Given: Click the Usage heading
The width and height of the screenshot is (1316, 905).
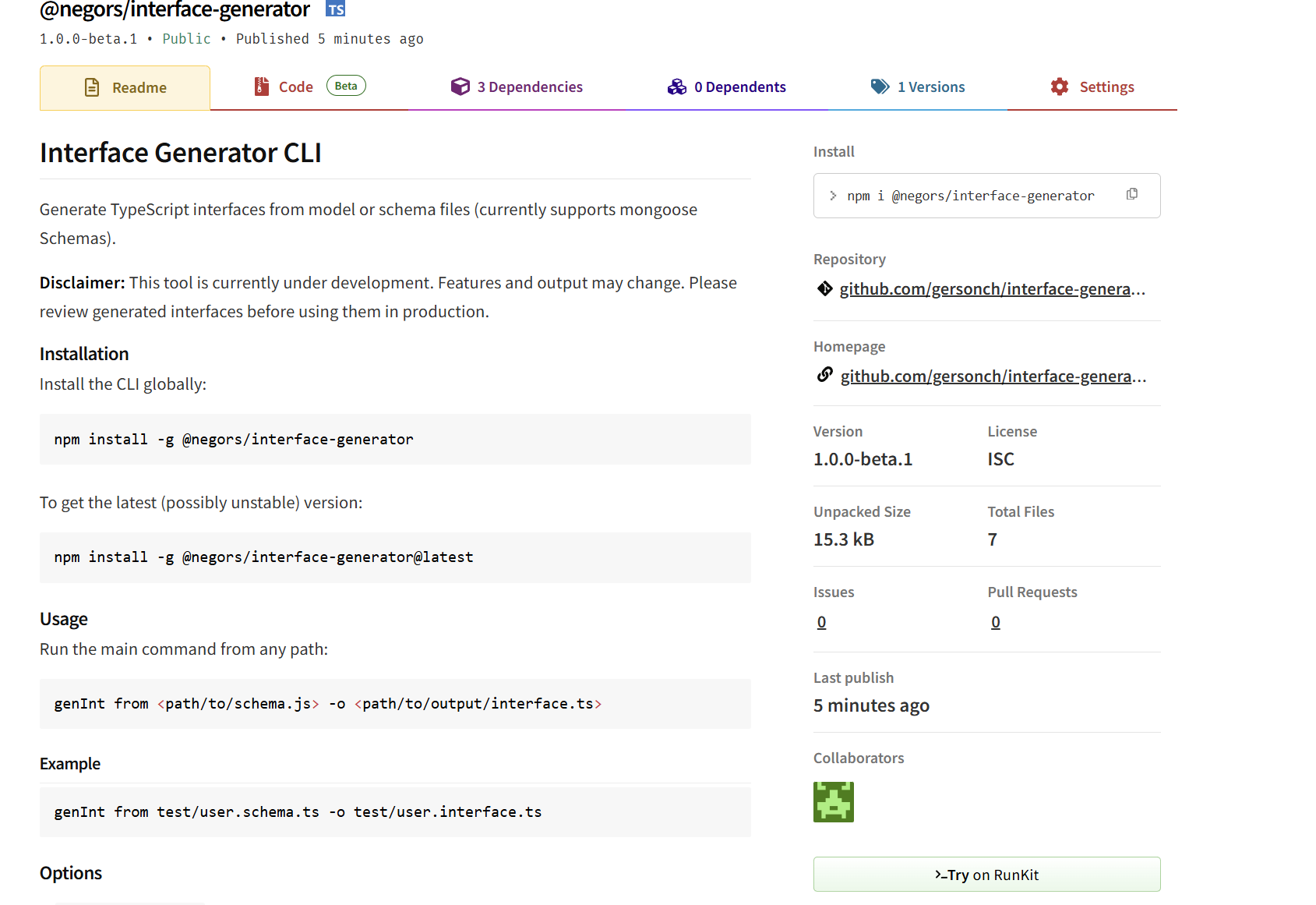Looking at the screenshot, I should coord(64,619).
